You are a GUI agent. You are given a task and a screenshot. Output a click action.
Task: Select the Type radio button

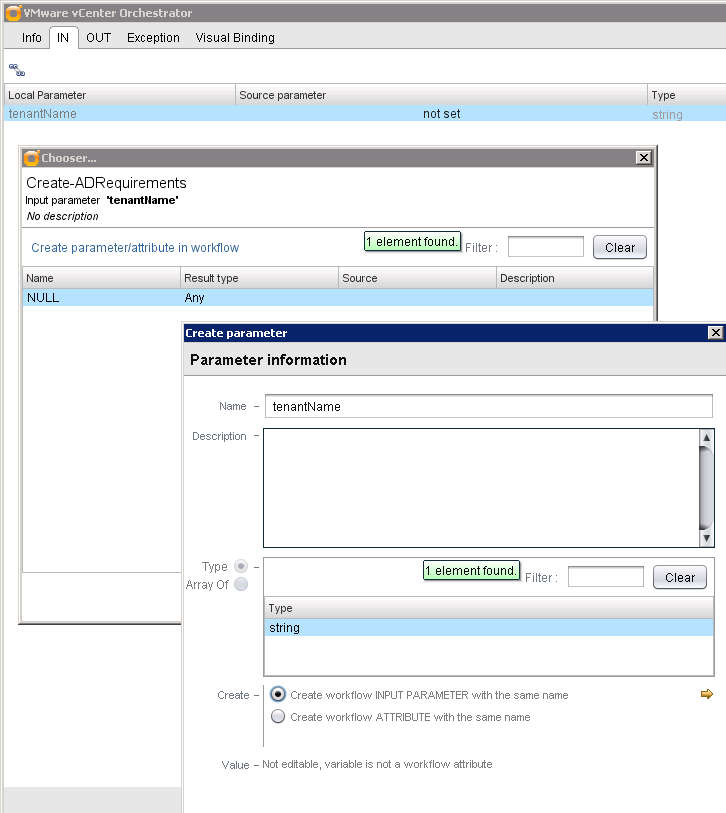(241, 566)
